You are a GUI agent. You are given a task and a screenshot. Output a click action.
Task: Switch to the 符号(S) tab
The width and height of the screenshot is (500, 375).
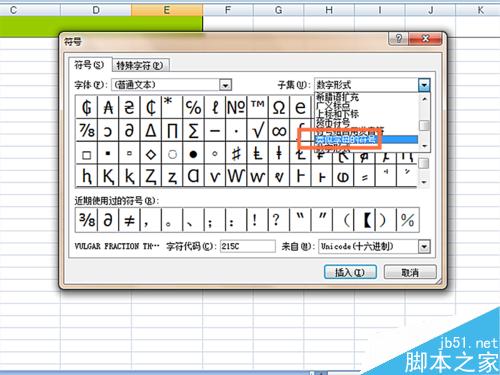point(89,64)
